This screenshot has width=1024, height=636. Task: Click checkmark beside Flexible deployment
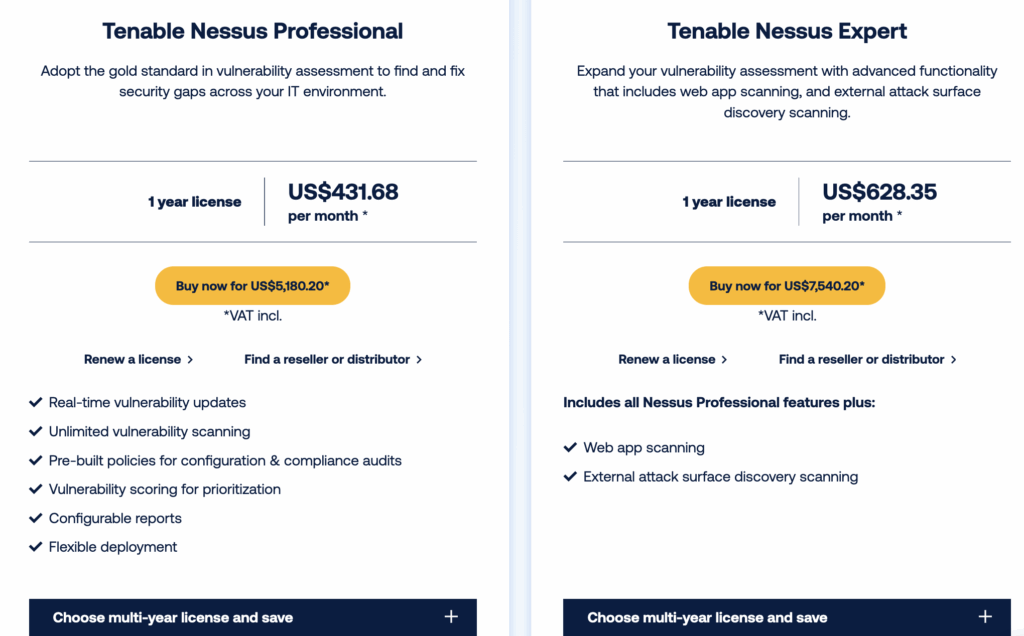click(36, 547)
